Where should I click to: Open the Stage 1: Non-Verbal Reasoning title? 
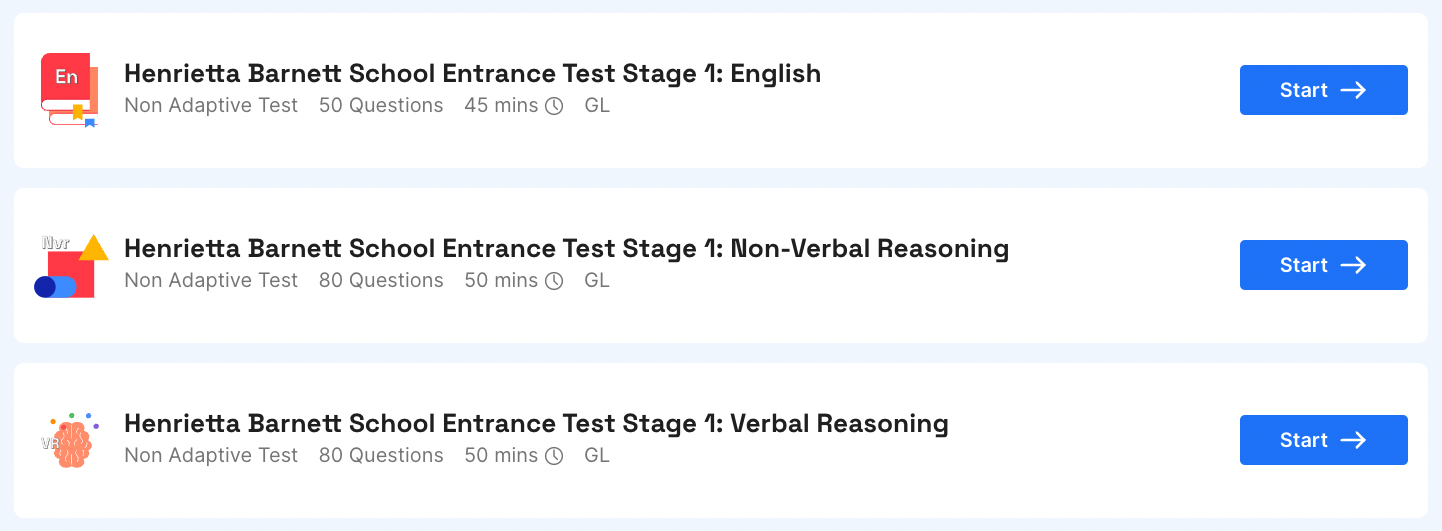(566, 248)
